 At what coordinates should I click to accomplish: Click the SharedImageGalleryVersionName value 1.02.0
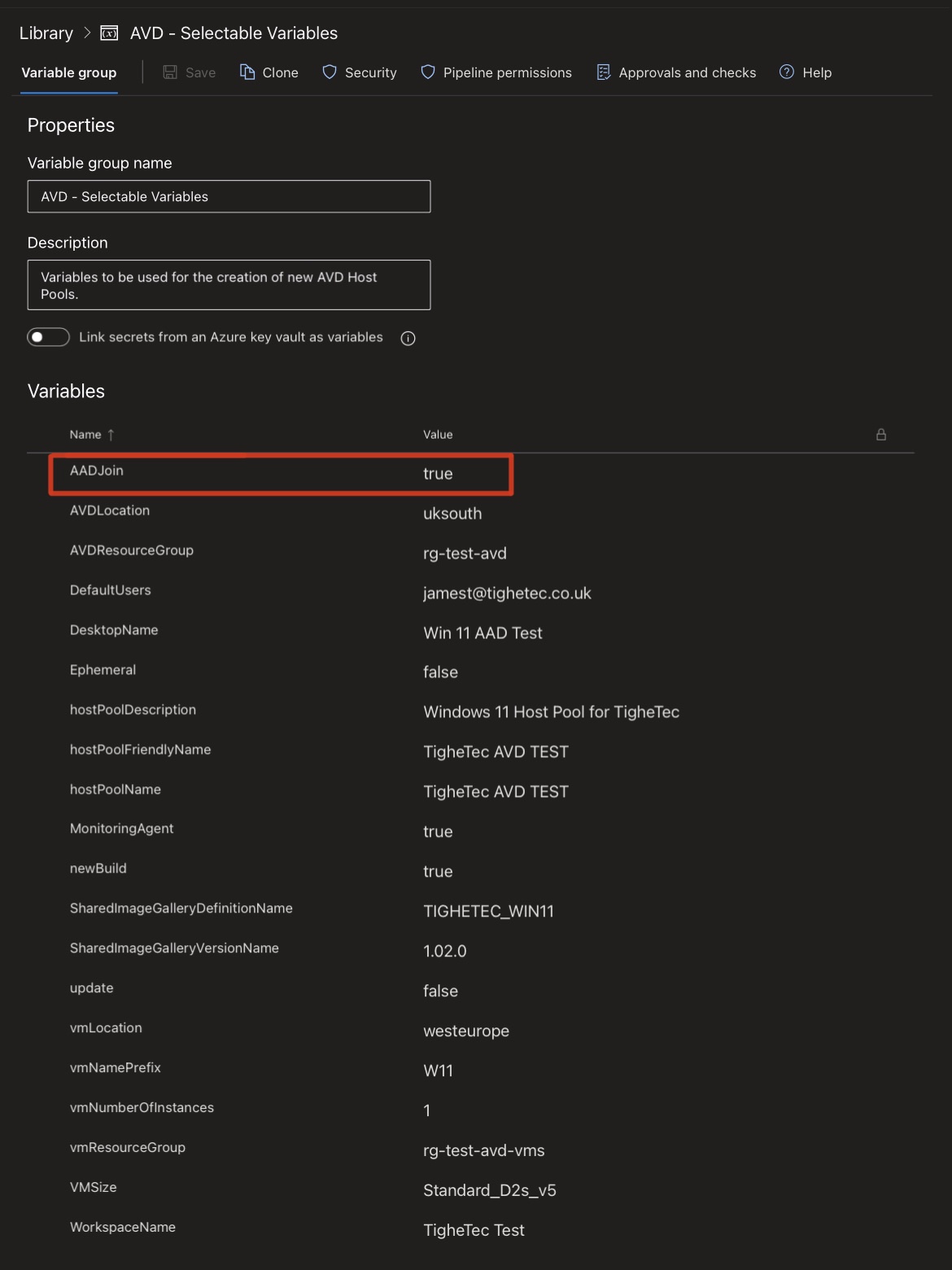[x=445, y=951]
